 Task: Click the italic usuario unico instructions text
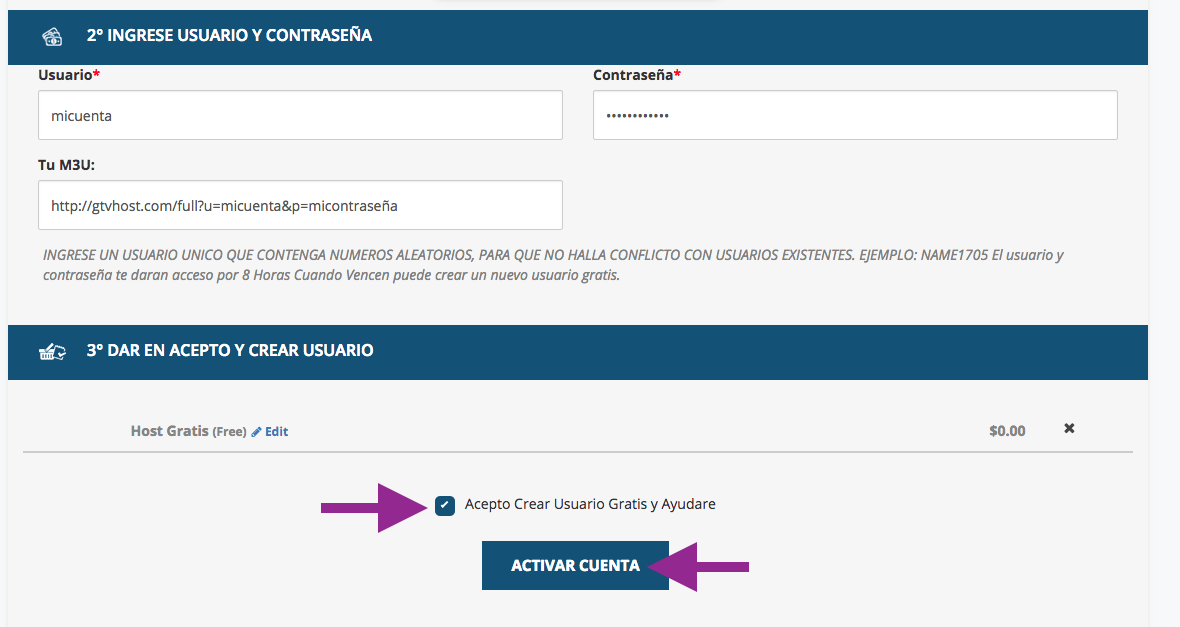pos(552,265)
